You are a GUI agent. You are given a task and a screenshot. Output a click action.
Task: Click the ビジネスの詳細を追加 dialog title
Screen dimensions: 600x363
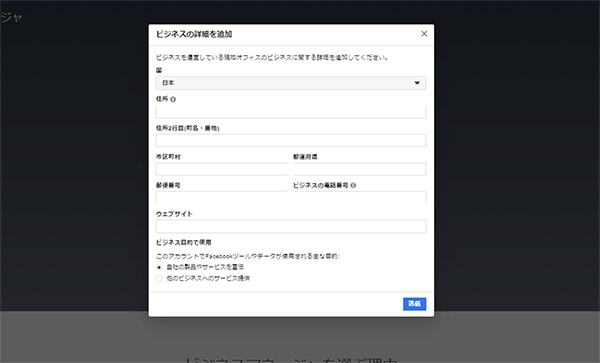coord(194,34)
